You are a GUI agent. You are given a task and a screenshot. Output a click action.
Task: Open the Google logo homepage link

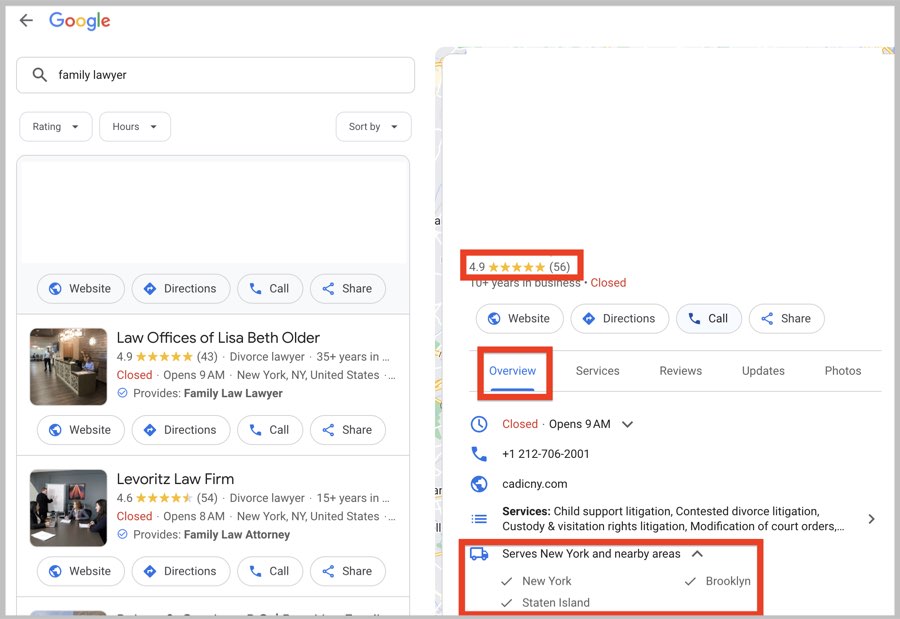tap(79, 21)
